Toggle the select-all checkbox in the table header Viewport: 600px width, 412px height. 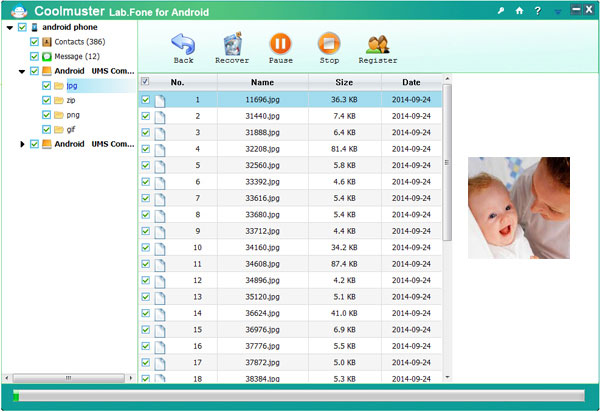146,82
